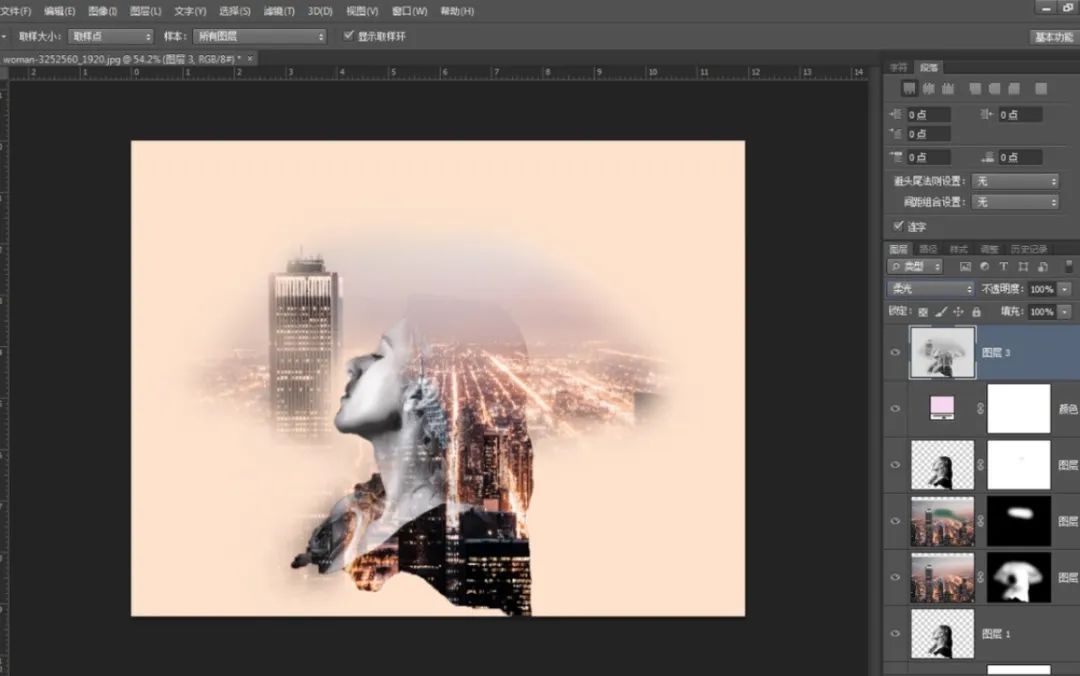Hide city layer with oval mask eye
1080x676 pixels.
coord(895,521)
